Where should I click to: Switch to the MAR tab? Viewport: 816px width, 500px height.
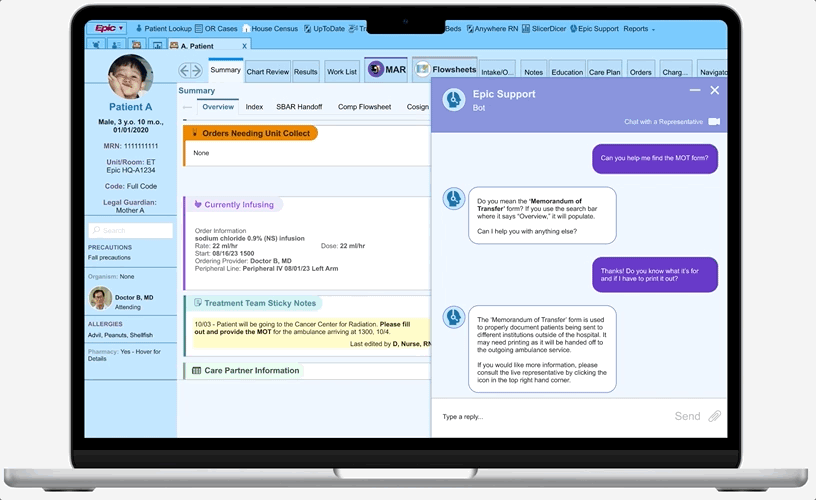coord(386,70)
